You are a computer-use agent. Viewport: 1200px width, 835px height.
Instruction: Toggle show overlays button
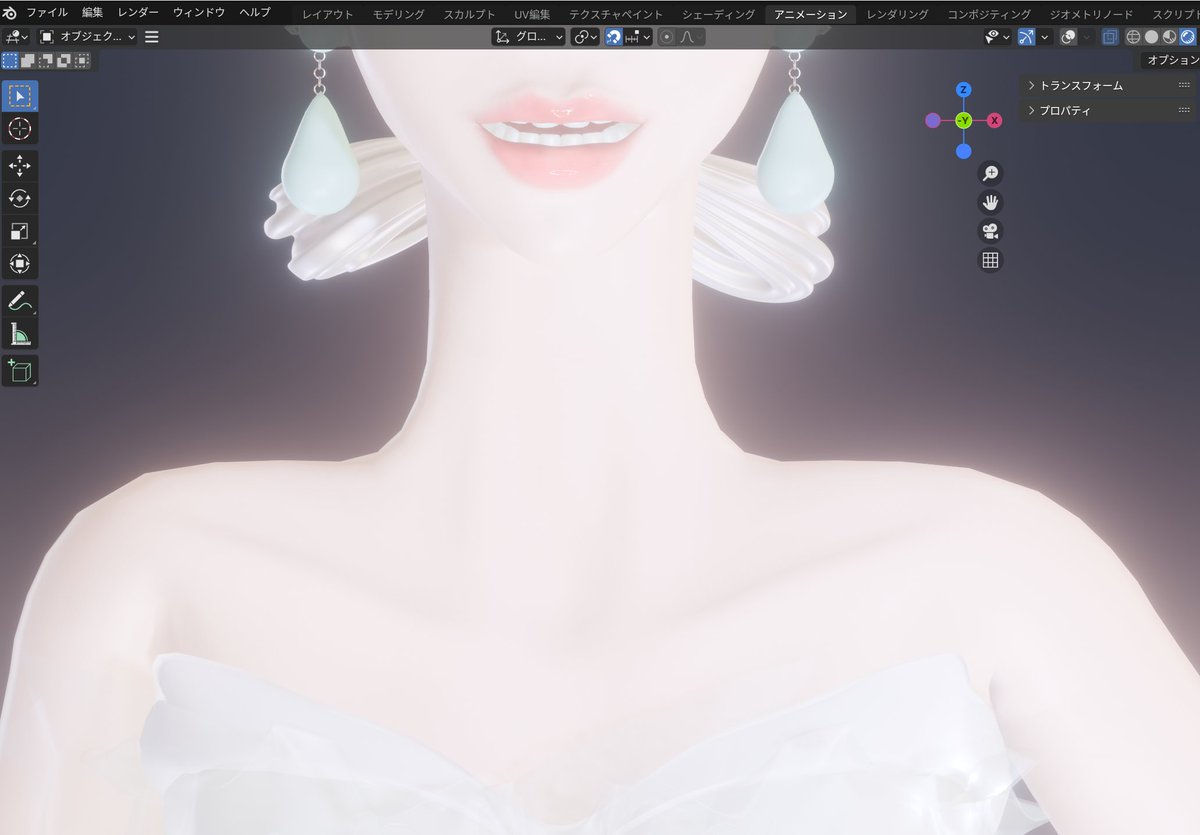(1068, 37)
